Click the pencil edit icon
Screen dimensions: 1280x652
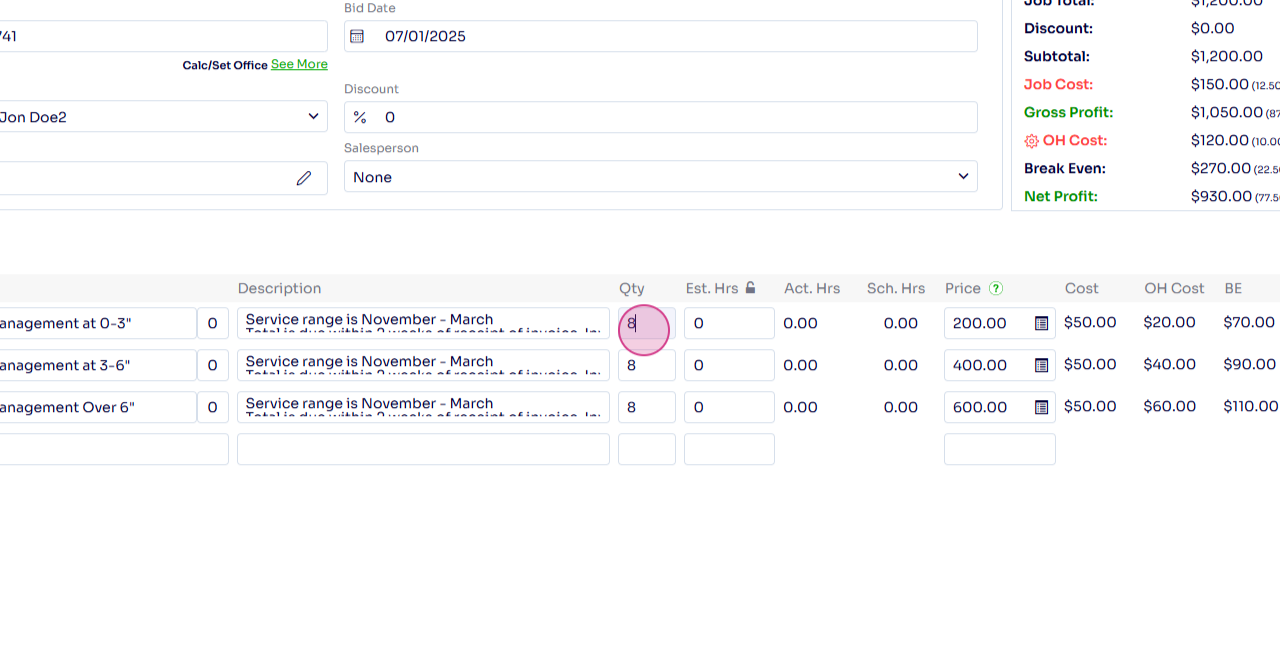(304, 178)
